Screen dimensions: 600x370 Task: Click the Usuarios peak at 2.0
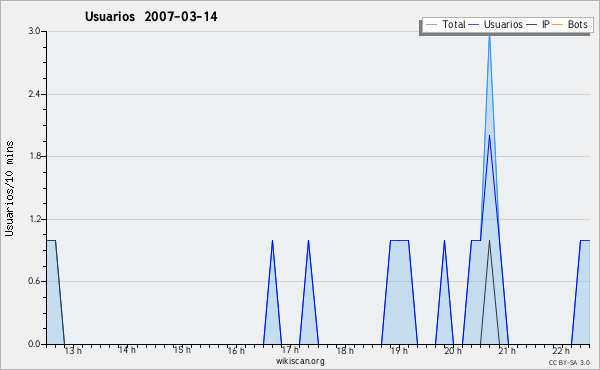tap(489, 136)
